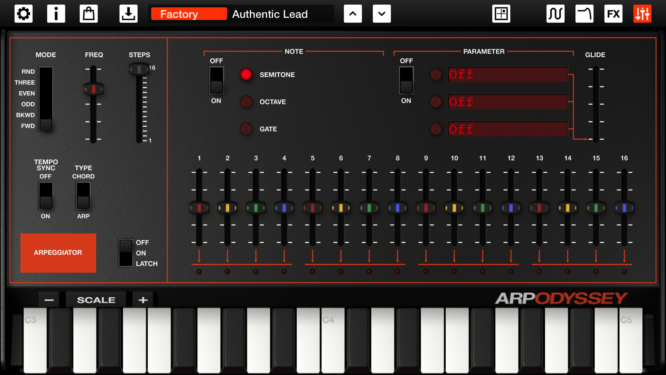666x375 pixels.
Task: Open the FX page icon
Action: (613, 14)
